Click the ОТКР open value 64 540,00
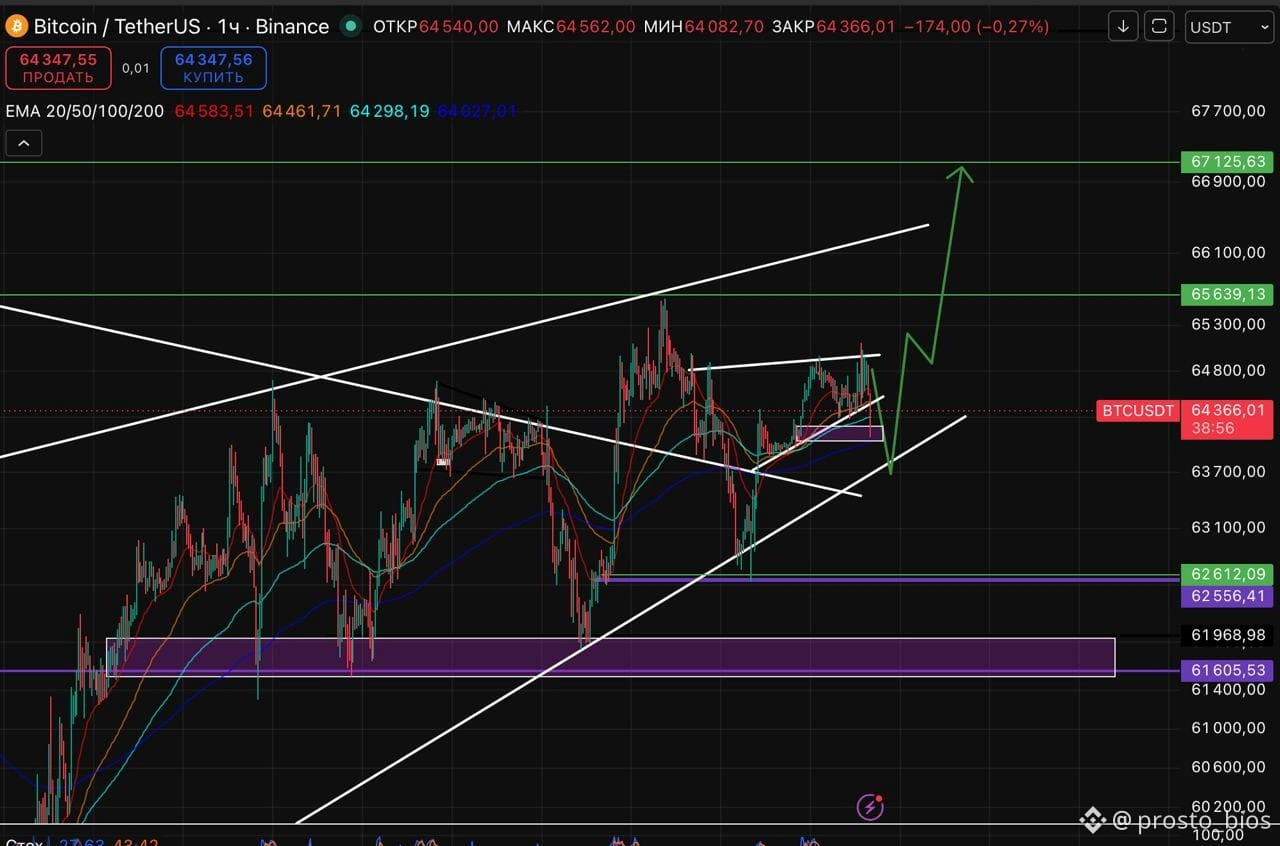1280x846 pixels. (x=459, y=27)
